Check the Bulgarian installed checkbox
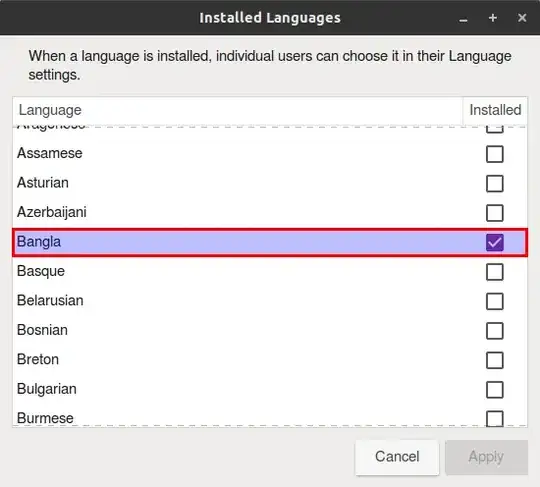Screen dimensions: 540x487 click(x=495, y=390)
